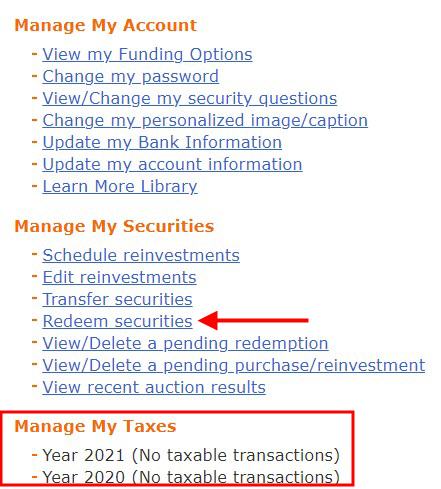The image size is (441, 489).
Task: Open View/Delete a pending redemption link
Action: tap(185, 343)
